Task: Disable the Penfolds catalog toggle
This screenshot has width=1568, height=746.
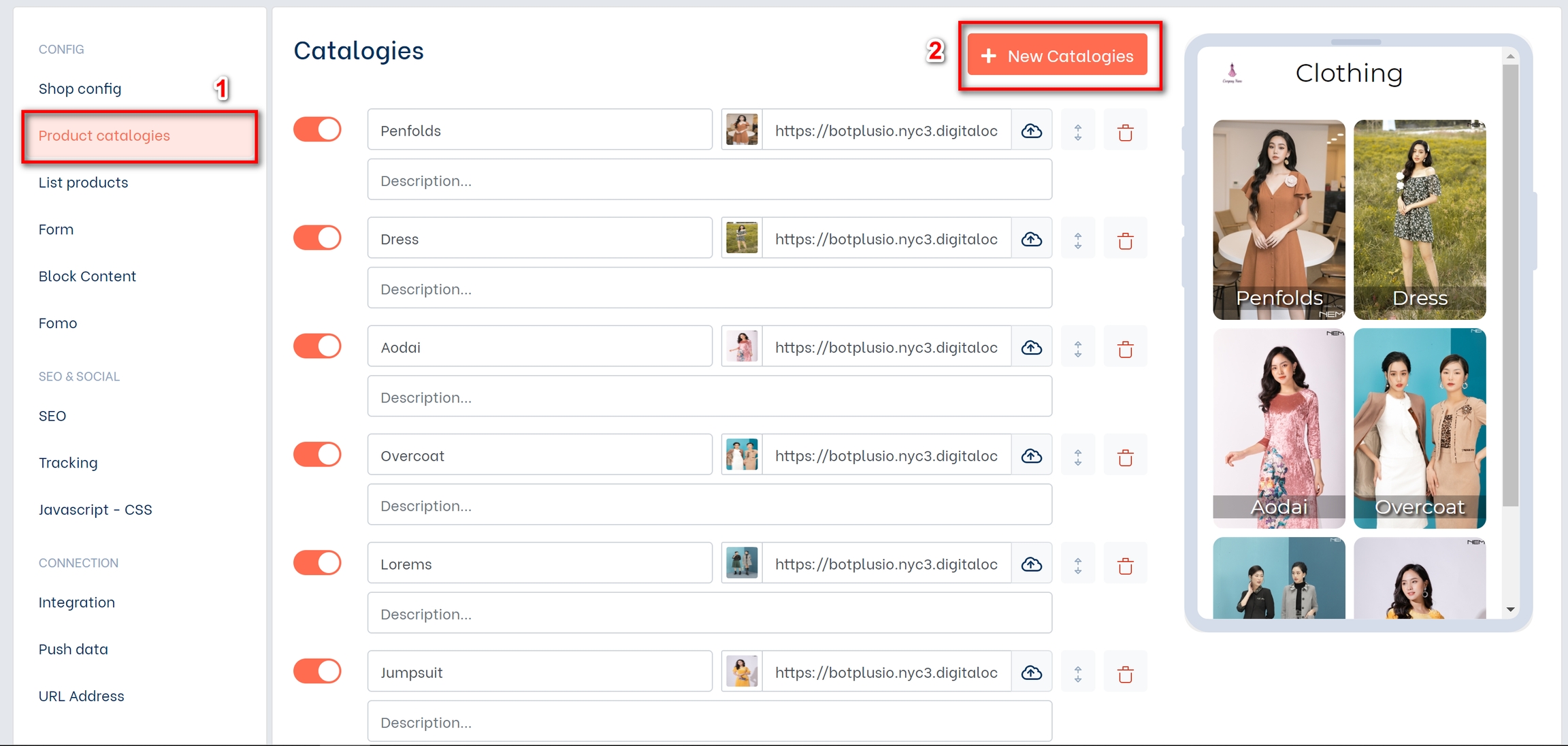Action: (x=317, y=129)
